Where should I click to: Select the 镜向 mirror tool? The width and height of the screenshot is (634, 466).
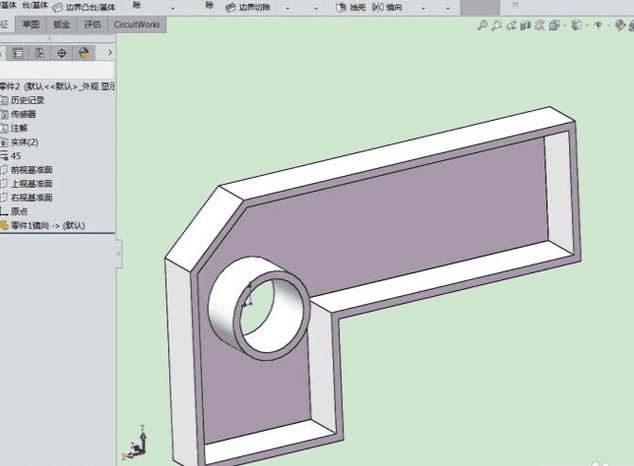tap(387, 7)
